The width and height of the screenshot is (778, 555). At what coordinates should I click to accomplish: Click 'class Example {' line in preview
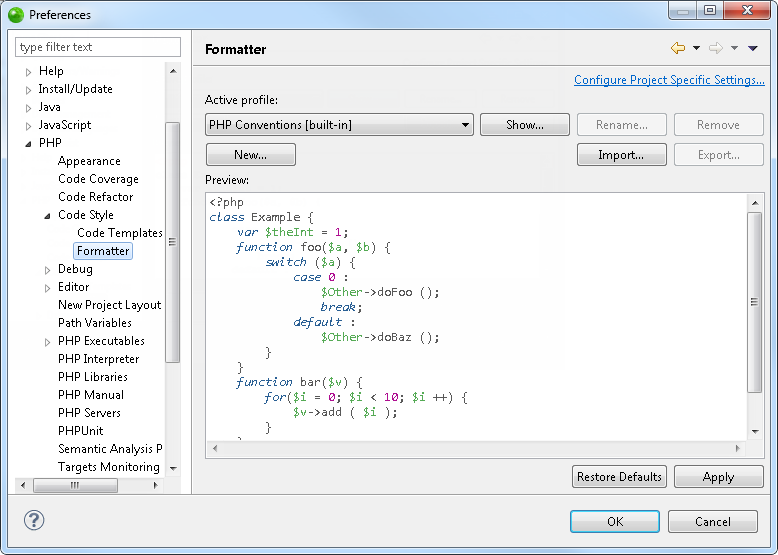point(261,217)
